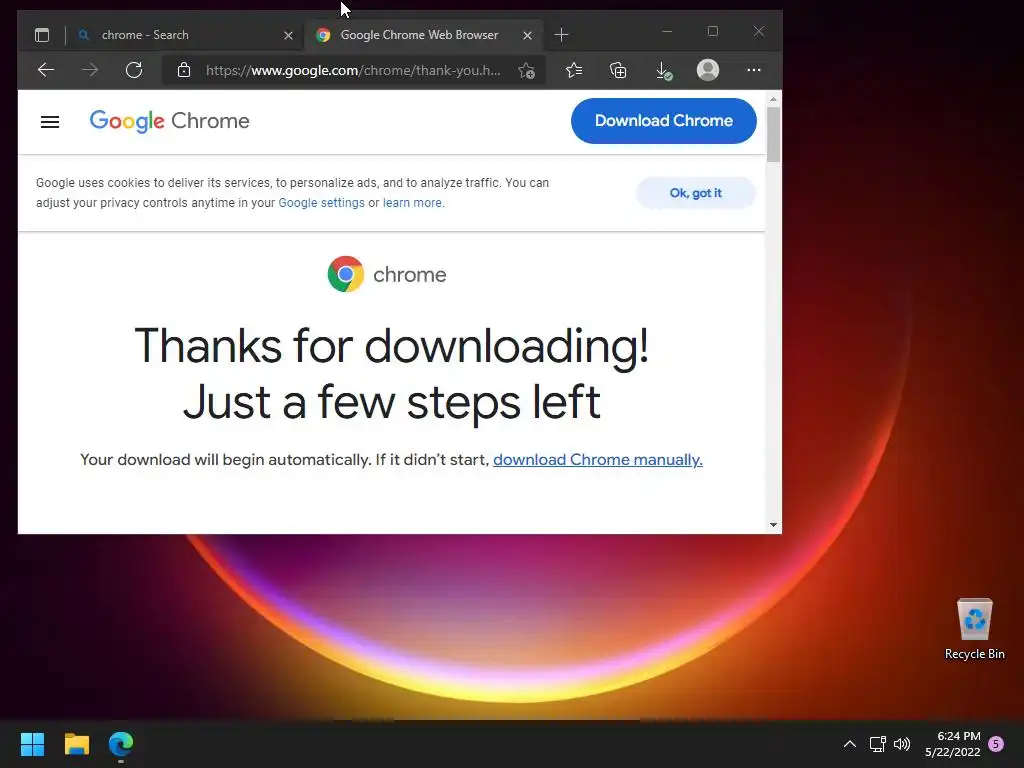Open the user profile icon
Screen dimensions: 1024x768
(x=708, y=70)
